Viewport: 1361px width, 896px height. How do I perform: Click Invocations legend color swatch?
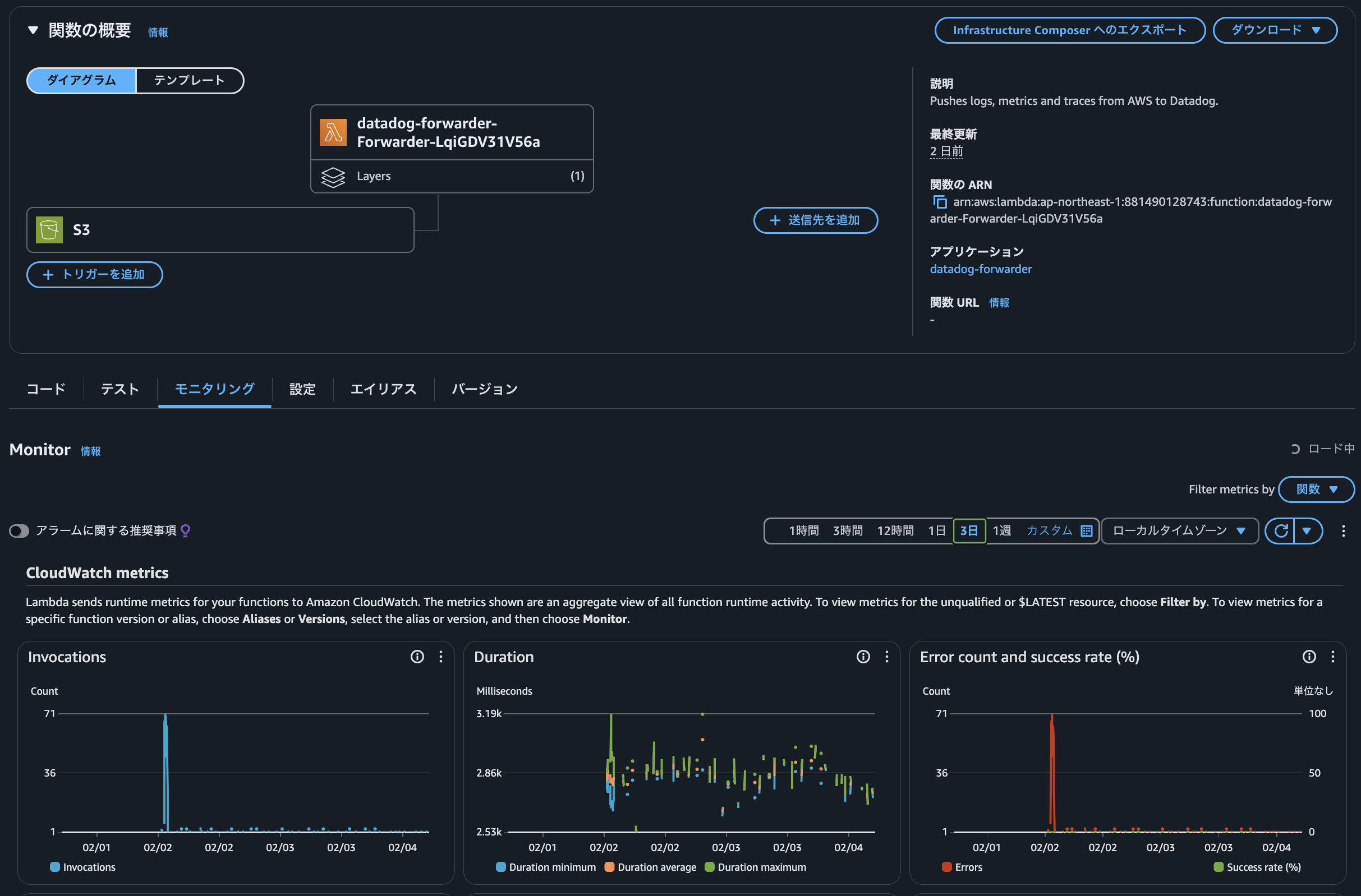click(55, 867)
